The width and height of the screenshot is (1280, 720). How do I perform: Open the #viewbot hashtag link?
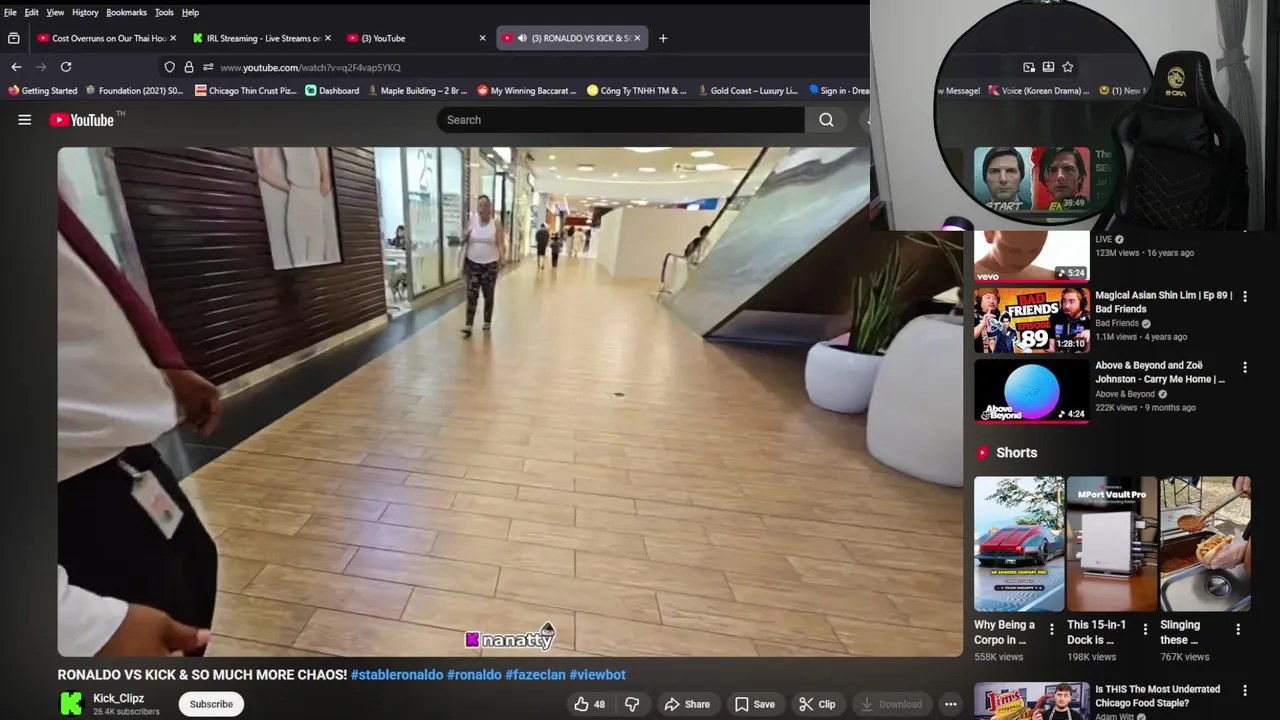pos(597,675)
